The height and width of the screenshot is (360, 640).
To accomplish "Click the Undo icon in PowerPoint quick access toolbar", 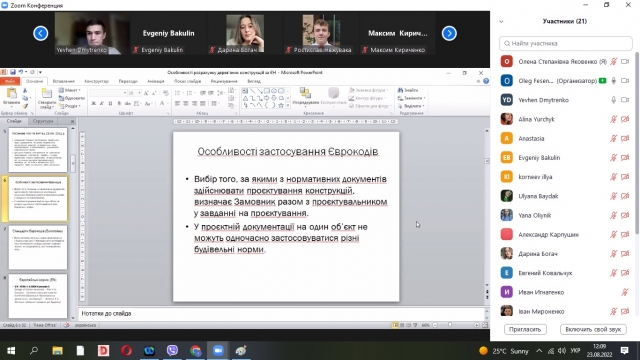I will click(x=21, y=72).
